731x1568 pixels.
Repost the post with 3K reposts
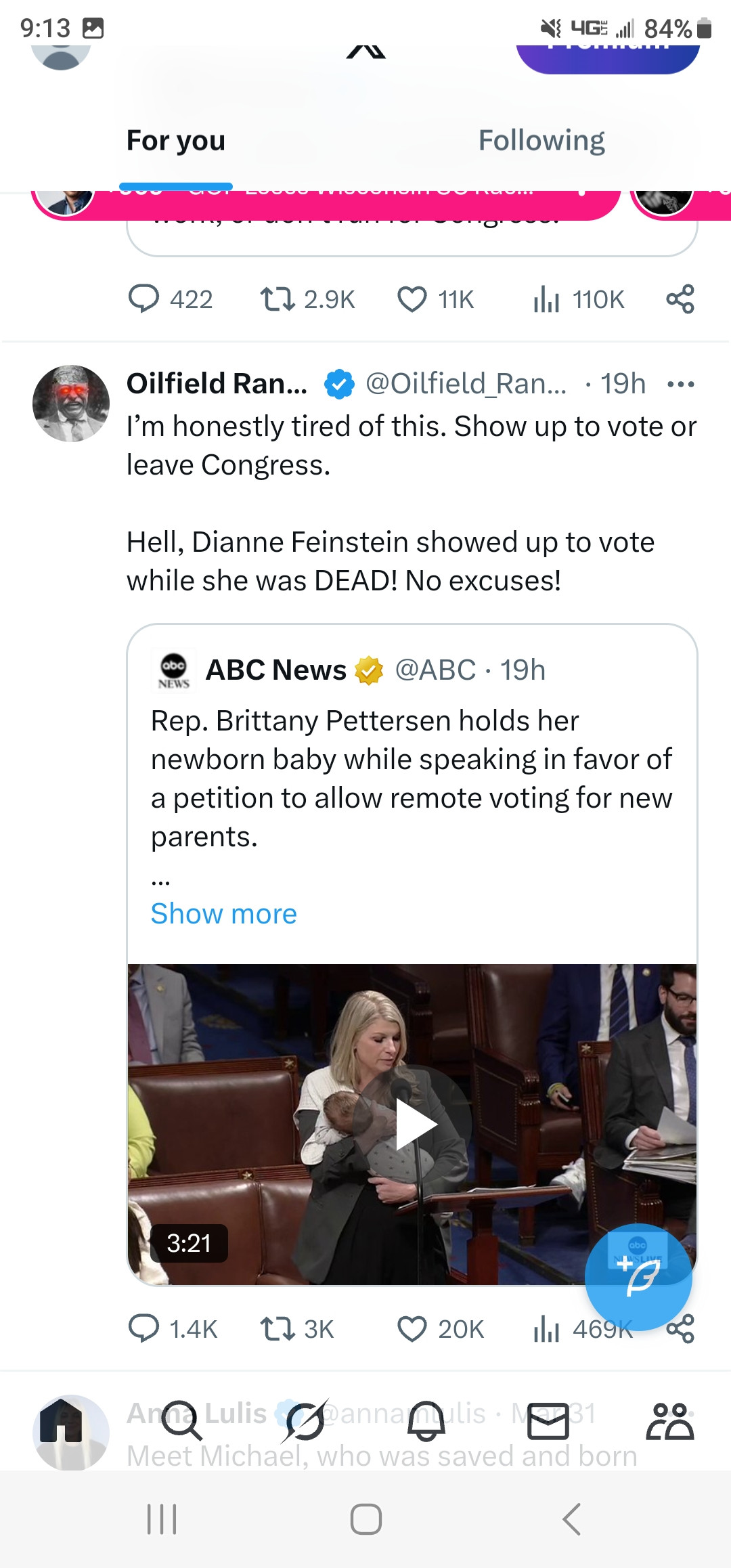[x=278, y=1328]
